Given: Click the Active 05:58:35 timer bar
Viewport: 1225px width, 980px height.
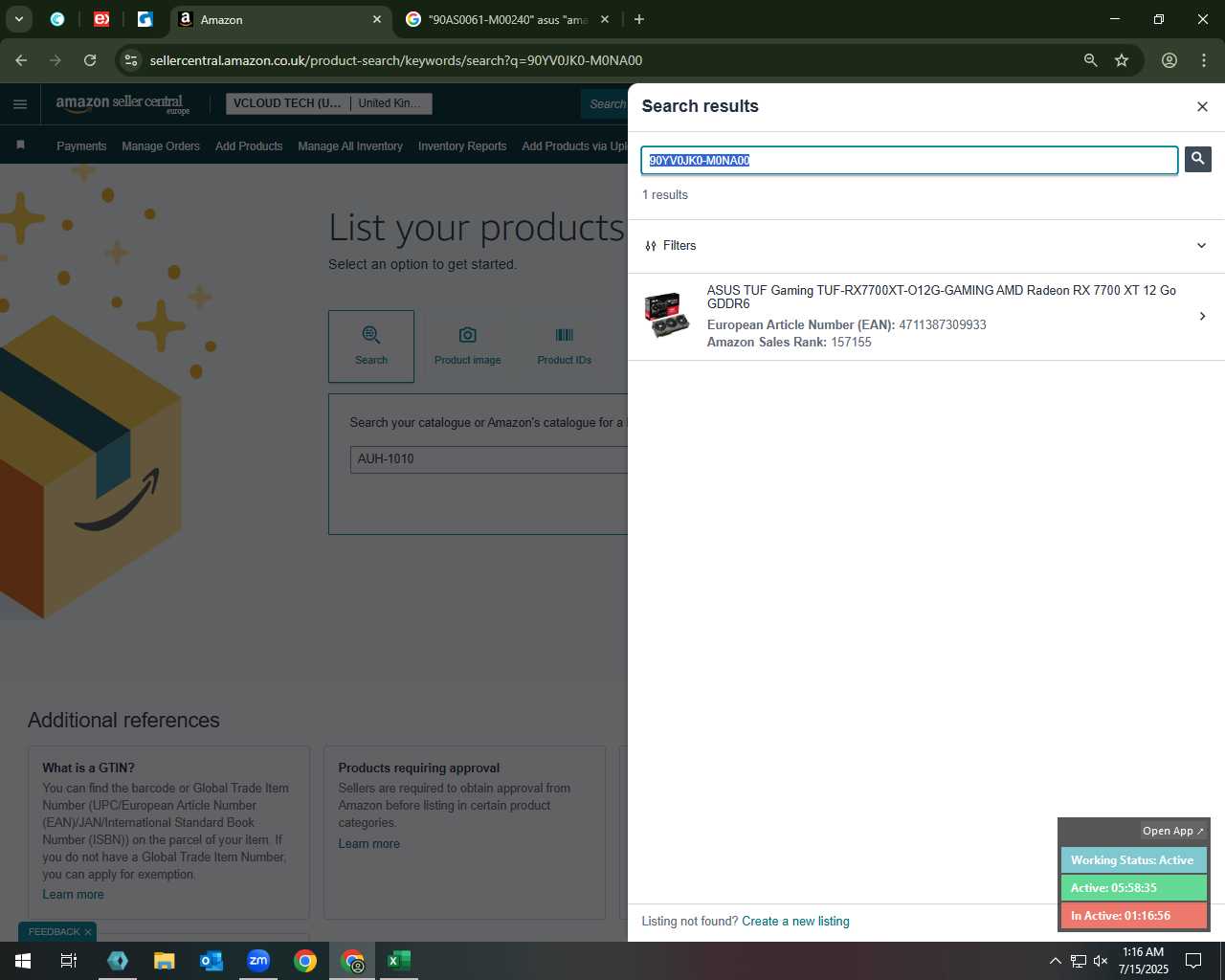Looking at the screenshot, I should [x=1133, y=888].
